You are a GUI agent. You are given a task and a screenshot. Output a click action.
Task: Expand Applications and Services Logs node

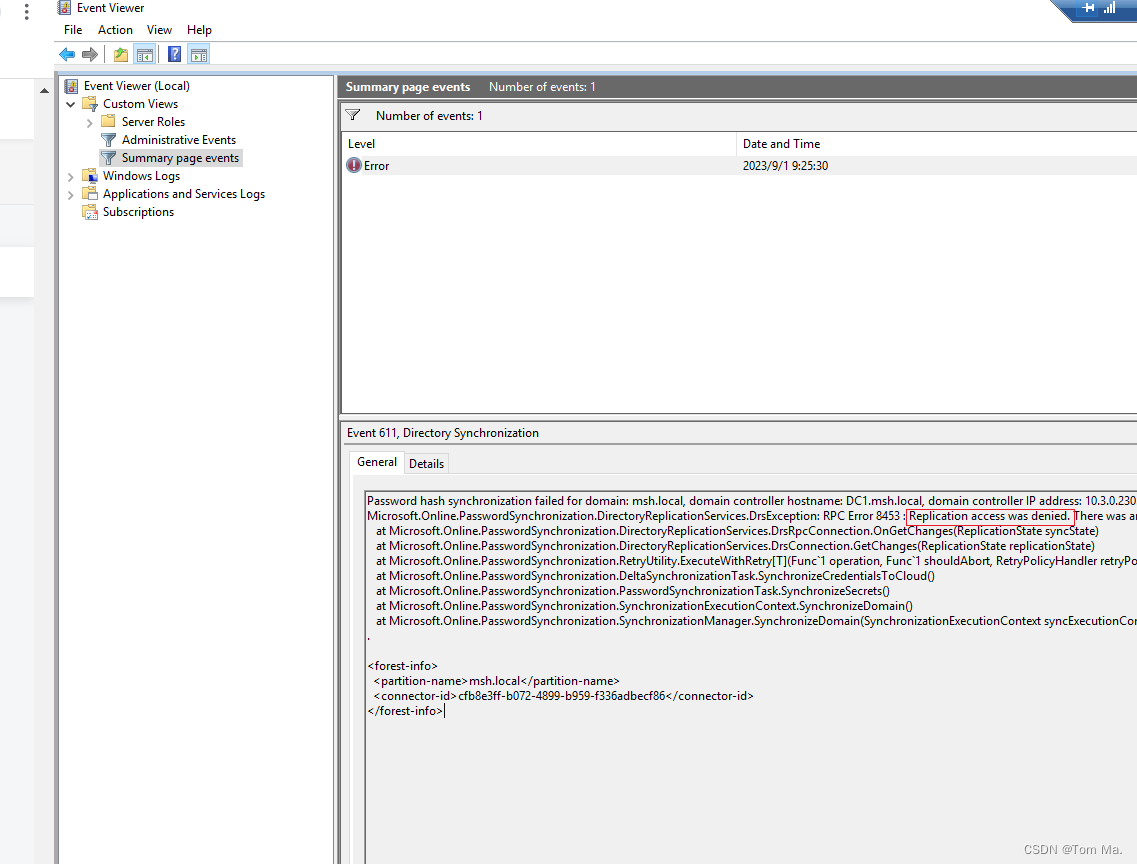[71, 195]
